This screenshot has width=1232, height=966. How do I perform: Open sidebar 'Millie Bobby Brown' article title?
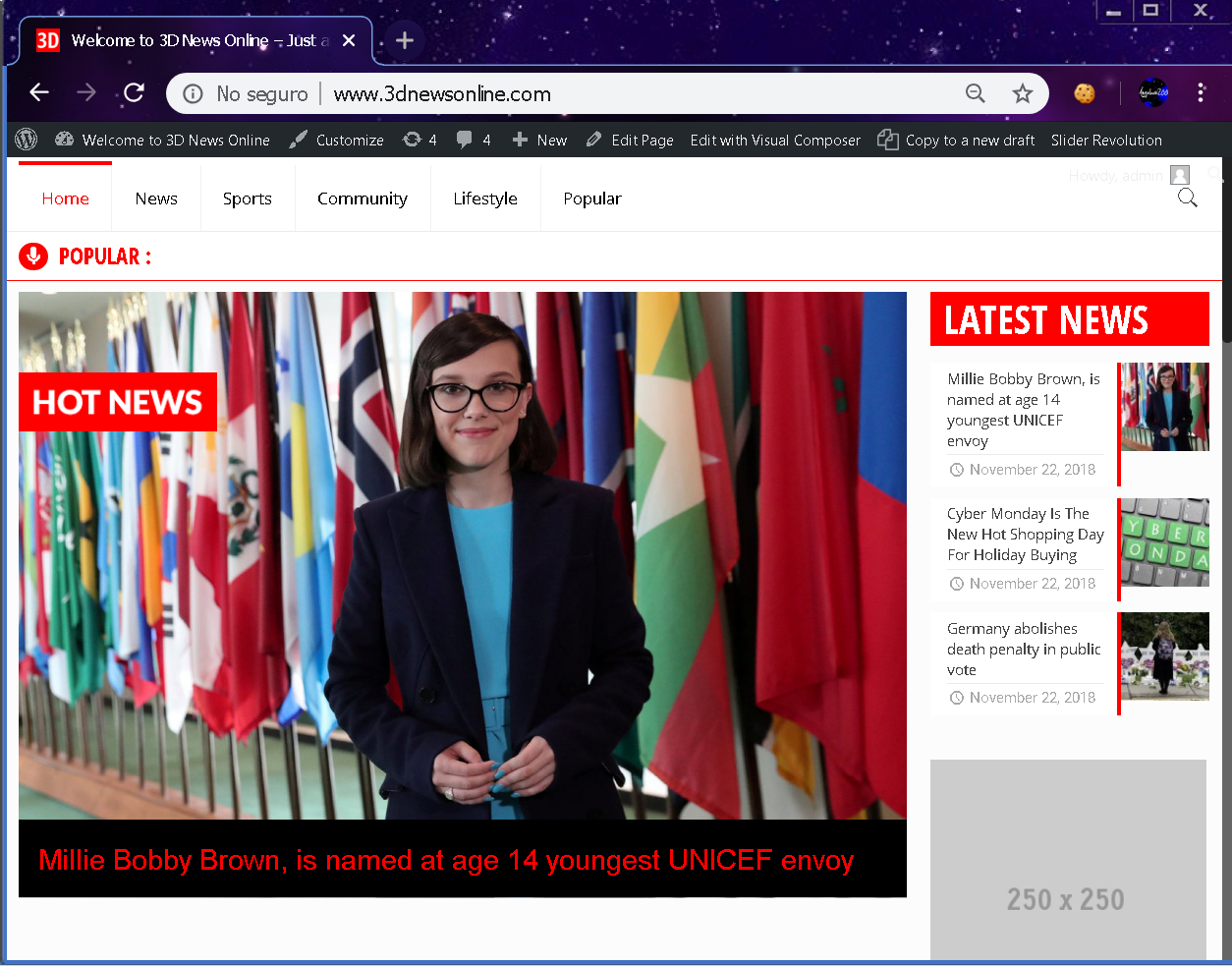(x=1024, y=410)
